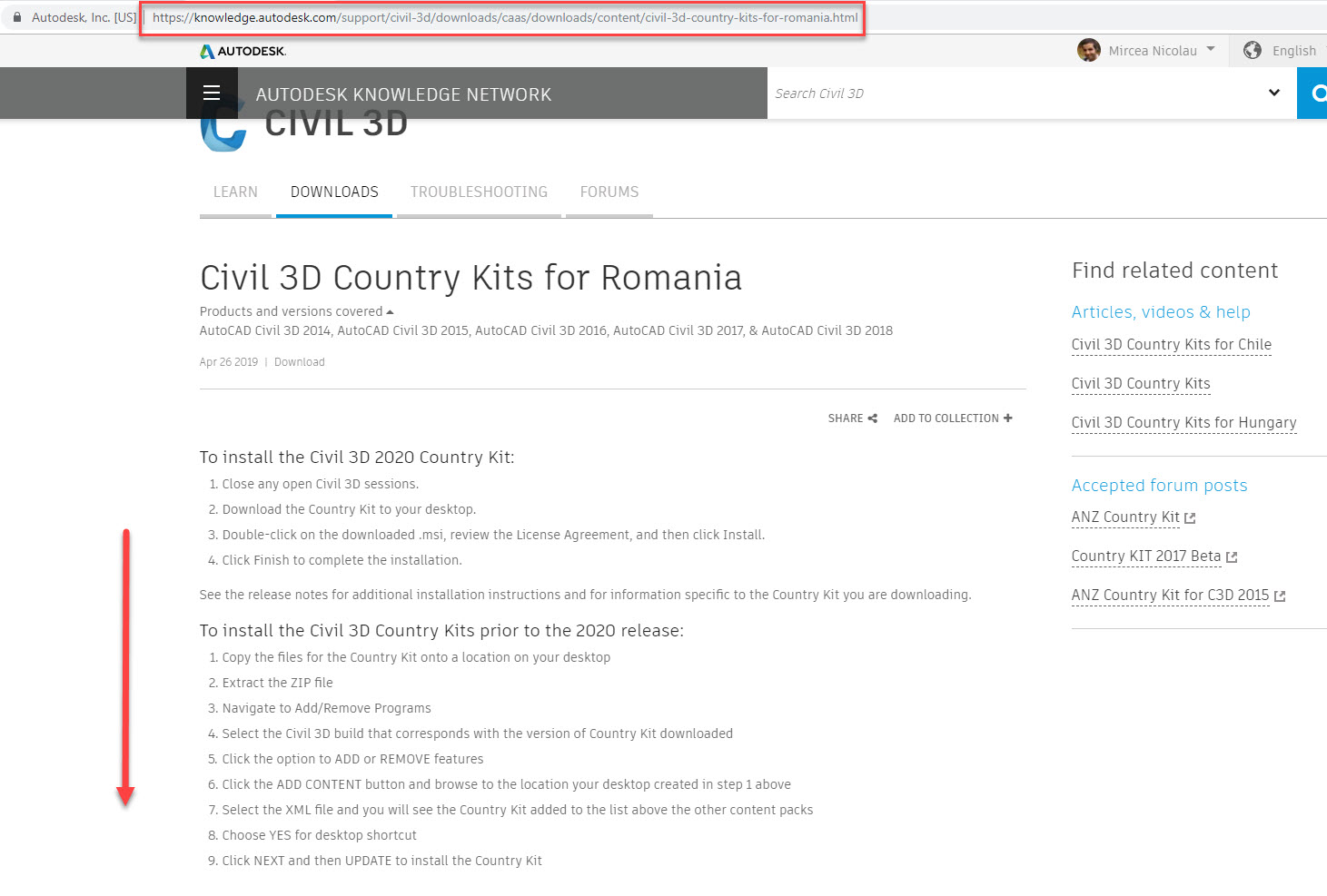
Task: Click external link icon beside ANZ Country Kit
Action: 1190,518
